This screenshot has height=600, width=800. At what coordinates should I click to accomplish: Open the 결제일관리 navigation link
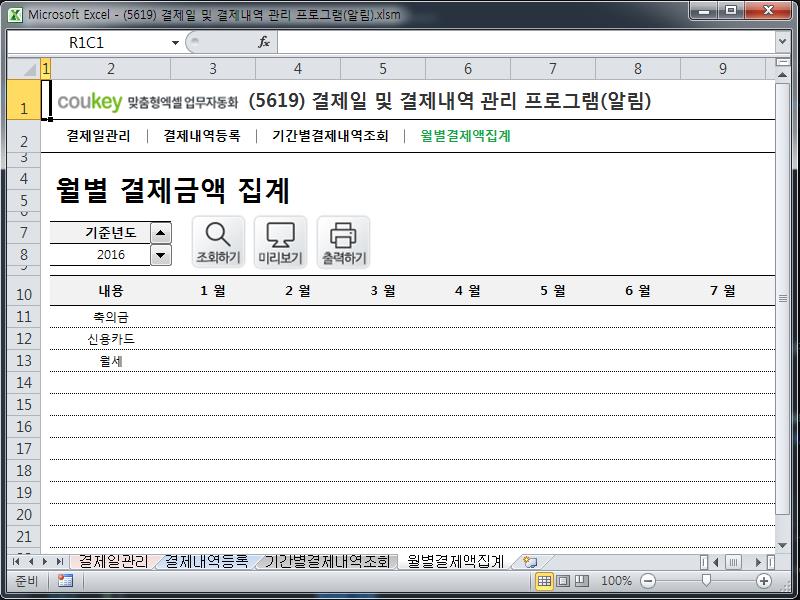click(98, 136)
